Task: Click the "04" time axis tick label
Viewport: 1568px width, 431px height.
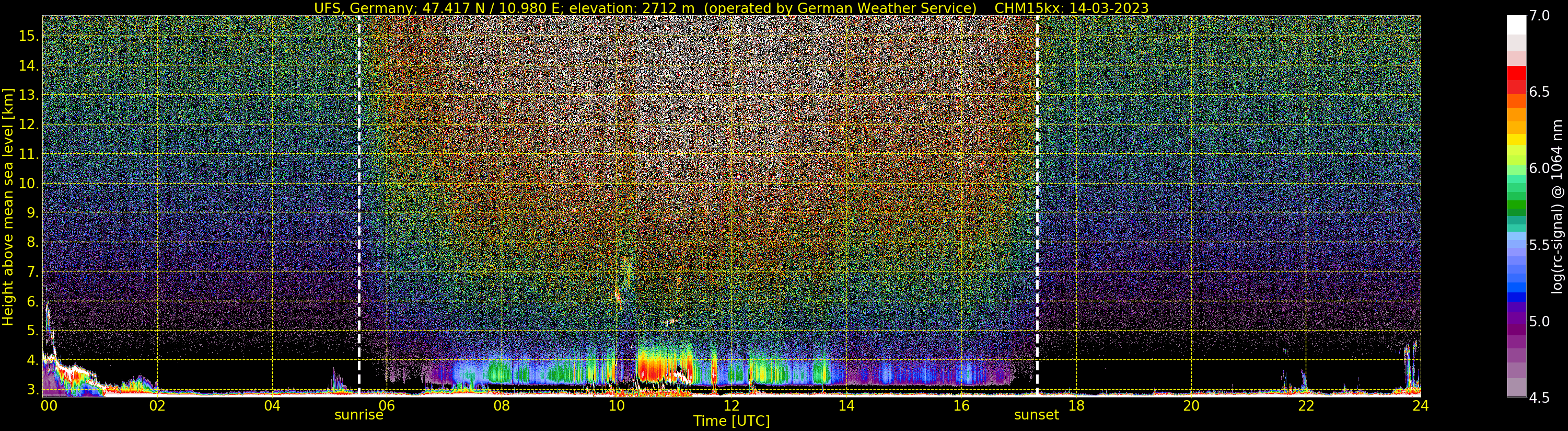Action: coord(272,405)
